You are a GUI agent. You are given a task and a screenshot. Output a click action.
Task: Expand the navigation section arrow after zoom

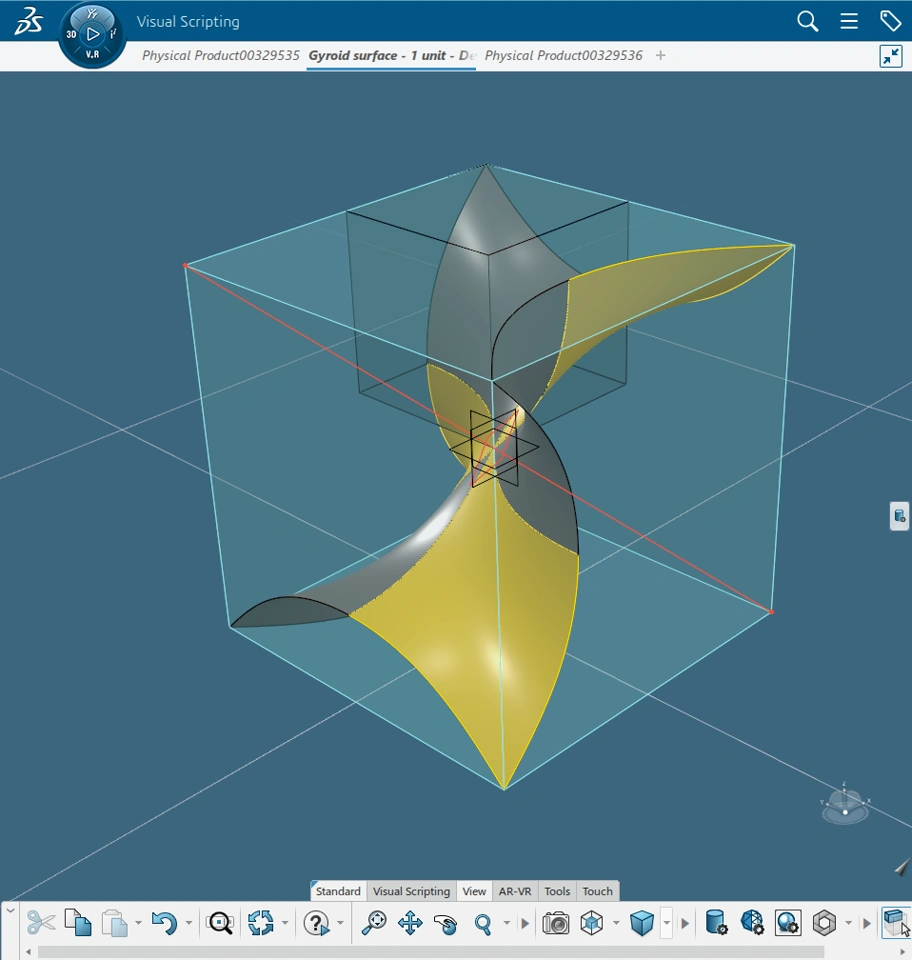click(x=525, y=923)
